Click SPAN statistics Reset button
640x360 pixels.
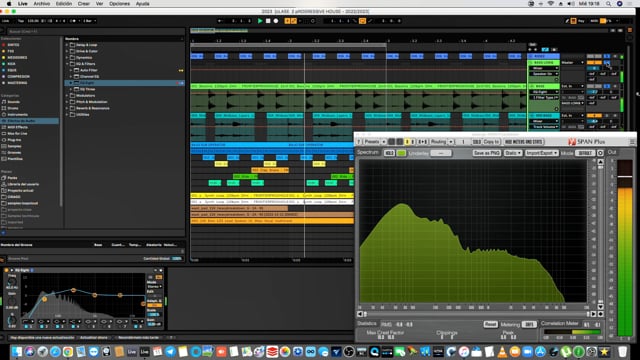490,324
